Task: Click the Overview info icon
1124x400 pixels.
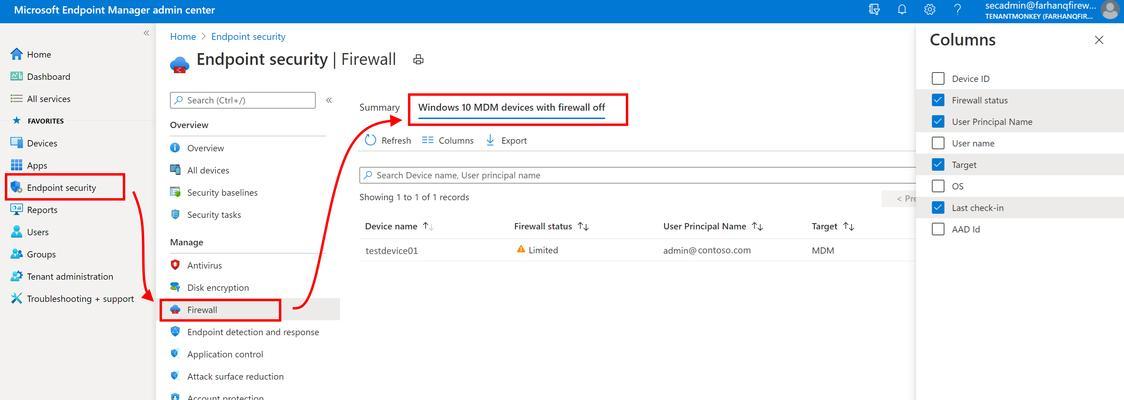Action: (x=175, y=148)
